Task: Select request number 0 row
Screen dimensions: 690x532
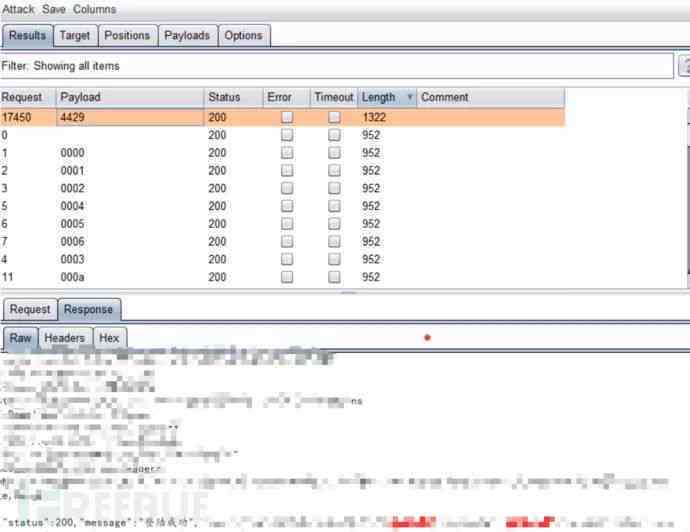Action: 283,135
